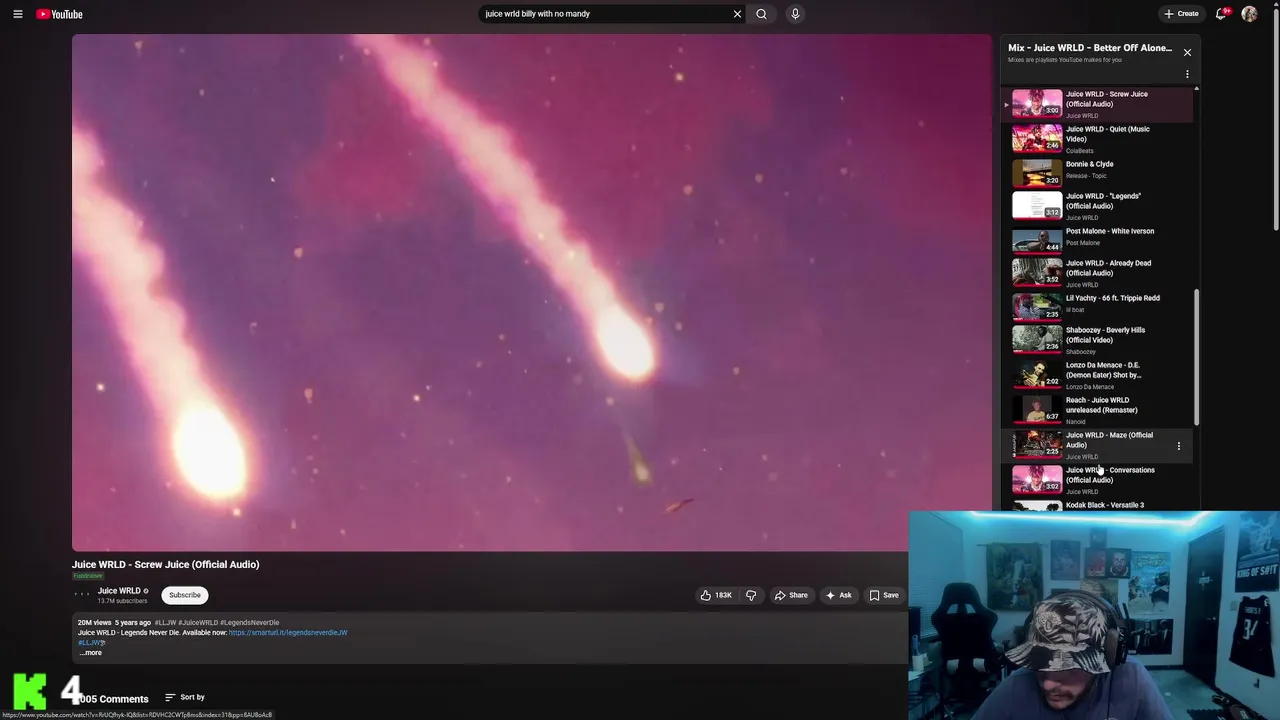Open the Juice WRLD channel name
This screenshot has width=1280, height=720.
point(119,591)
